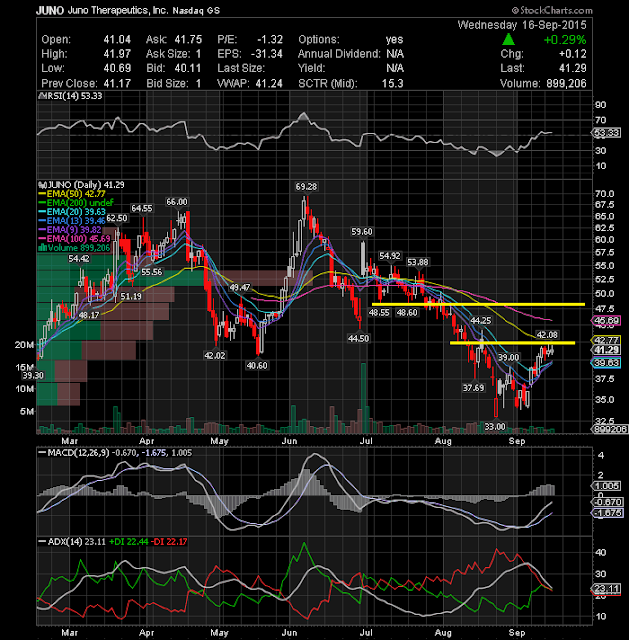Image resolution: width=629 pixels, height=640 pixels.
Task: Click the 54.92 price annotation
Action: tap(389, 256)
